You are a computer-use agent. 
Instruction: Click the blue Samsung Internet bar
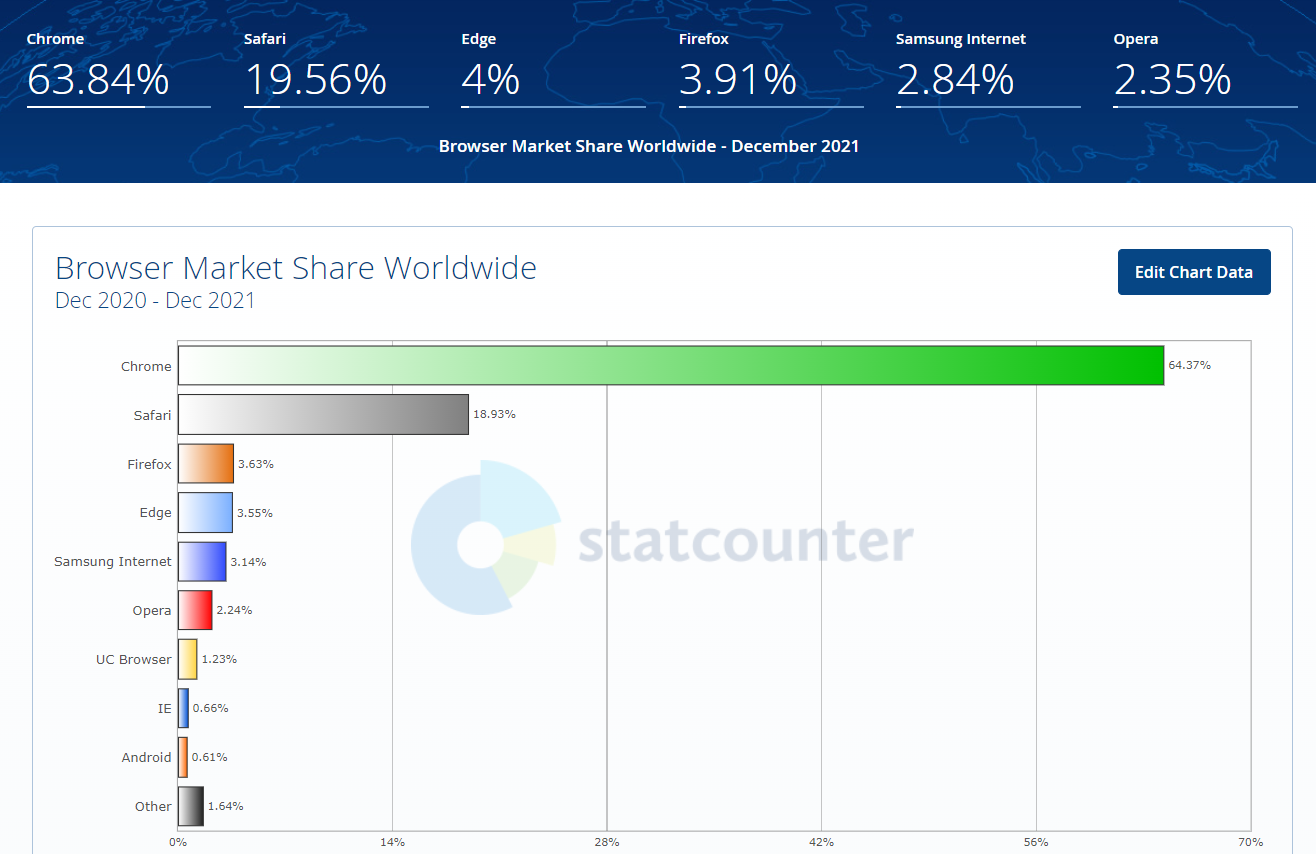tap(202, 561)
